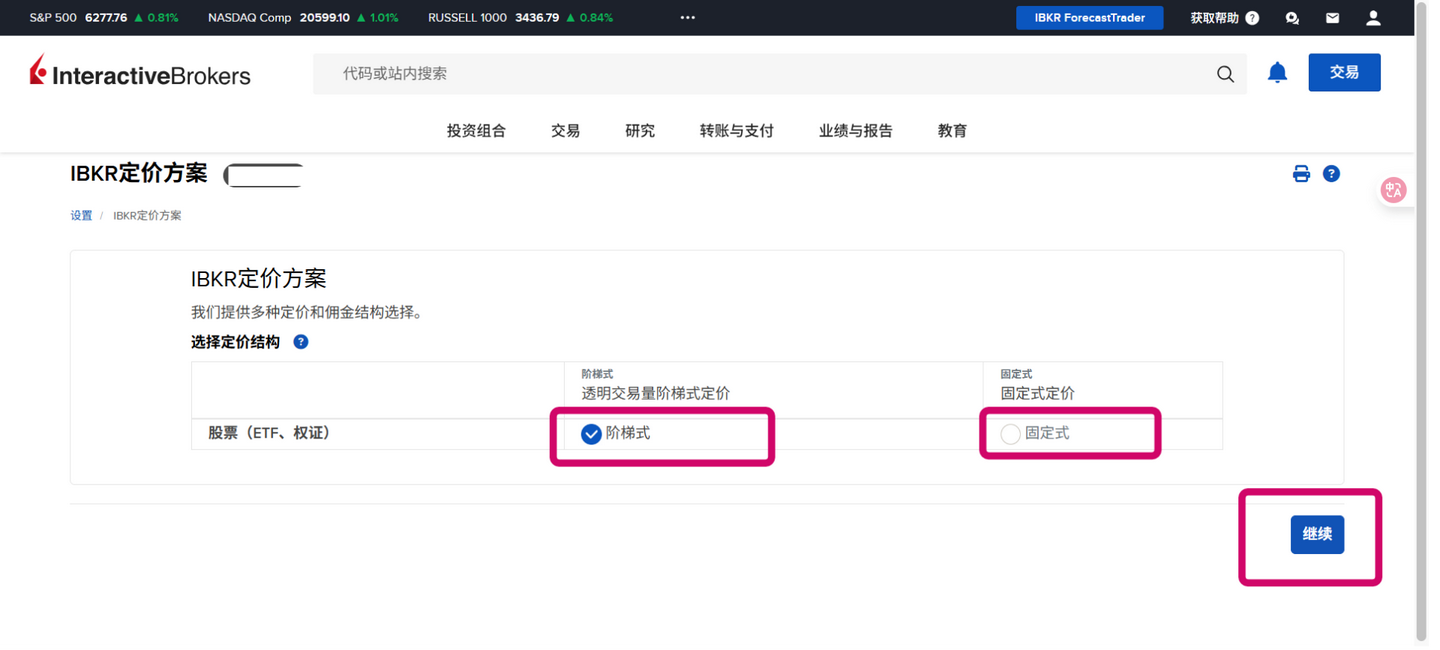The height and width of the screenshot is (650, 1440).
Task: Expand more market indices via ellipsis
Action: (x=687, y=17)
